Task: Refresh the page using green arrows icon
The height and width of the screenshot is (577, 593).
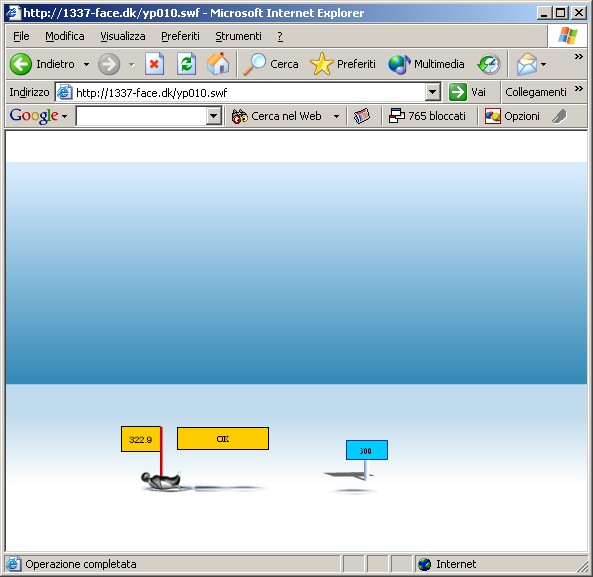Action: tap(186, 64)
